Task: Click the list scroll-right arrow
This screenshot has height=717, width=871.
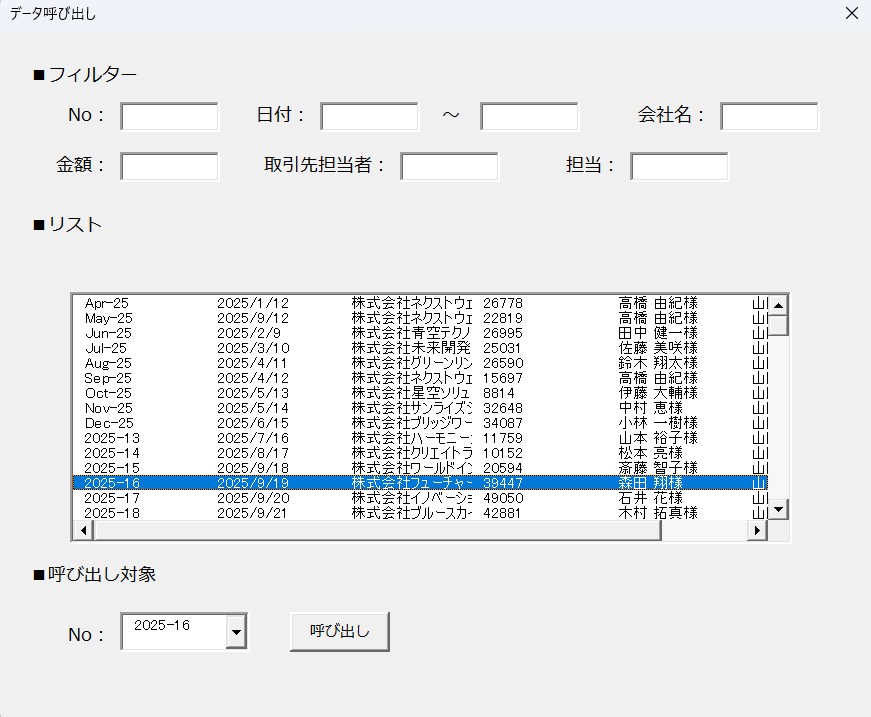Action: click(x=757, y=530)
